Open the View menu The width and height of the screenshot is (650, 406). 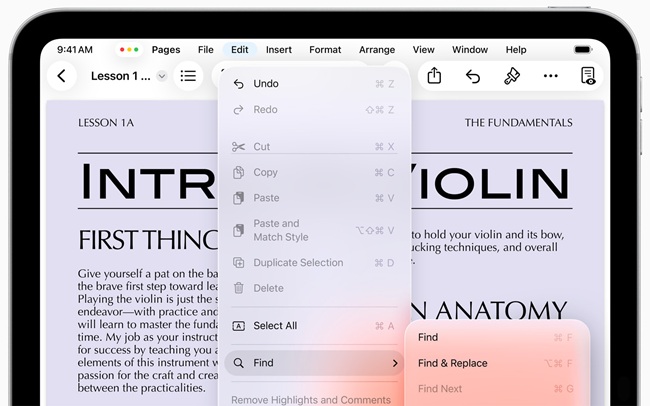(x=424, y=50)
